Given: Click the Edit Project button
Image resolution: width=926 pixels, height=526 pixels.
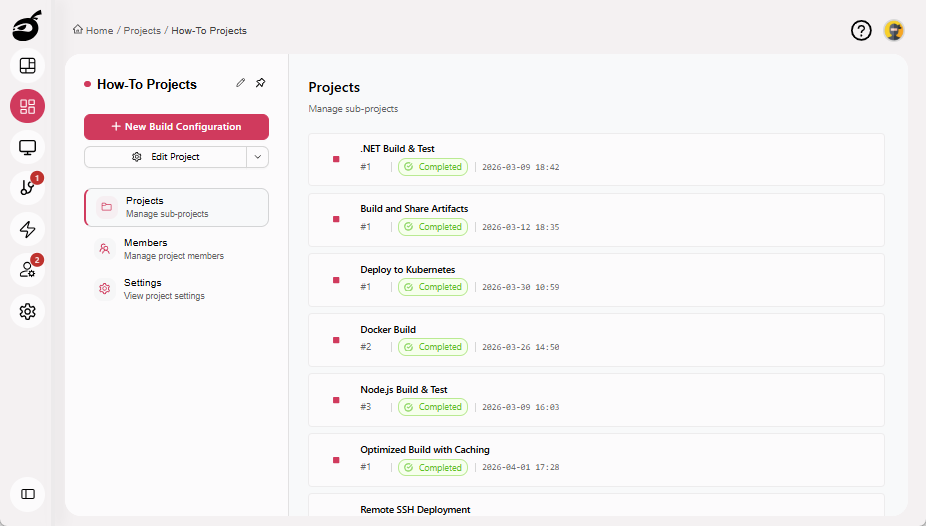Looking at the screenshot, I should [165, 157].
